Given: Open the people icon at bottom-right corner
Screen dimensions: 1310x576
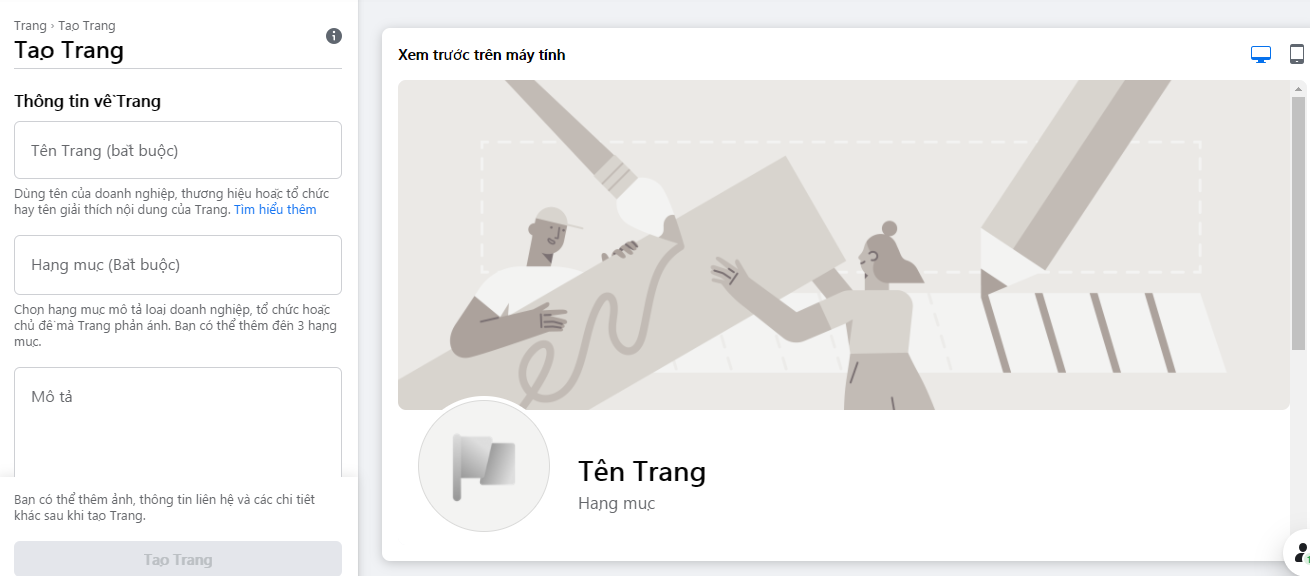Looking at the screenshot, I should coord(1300,552).
